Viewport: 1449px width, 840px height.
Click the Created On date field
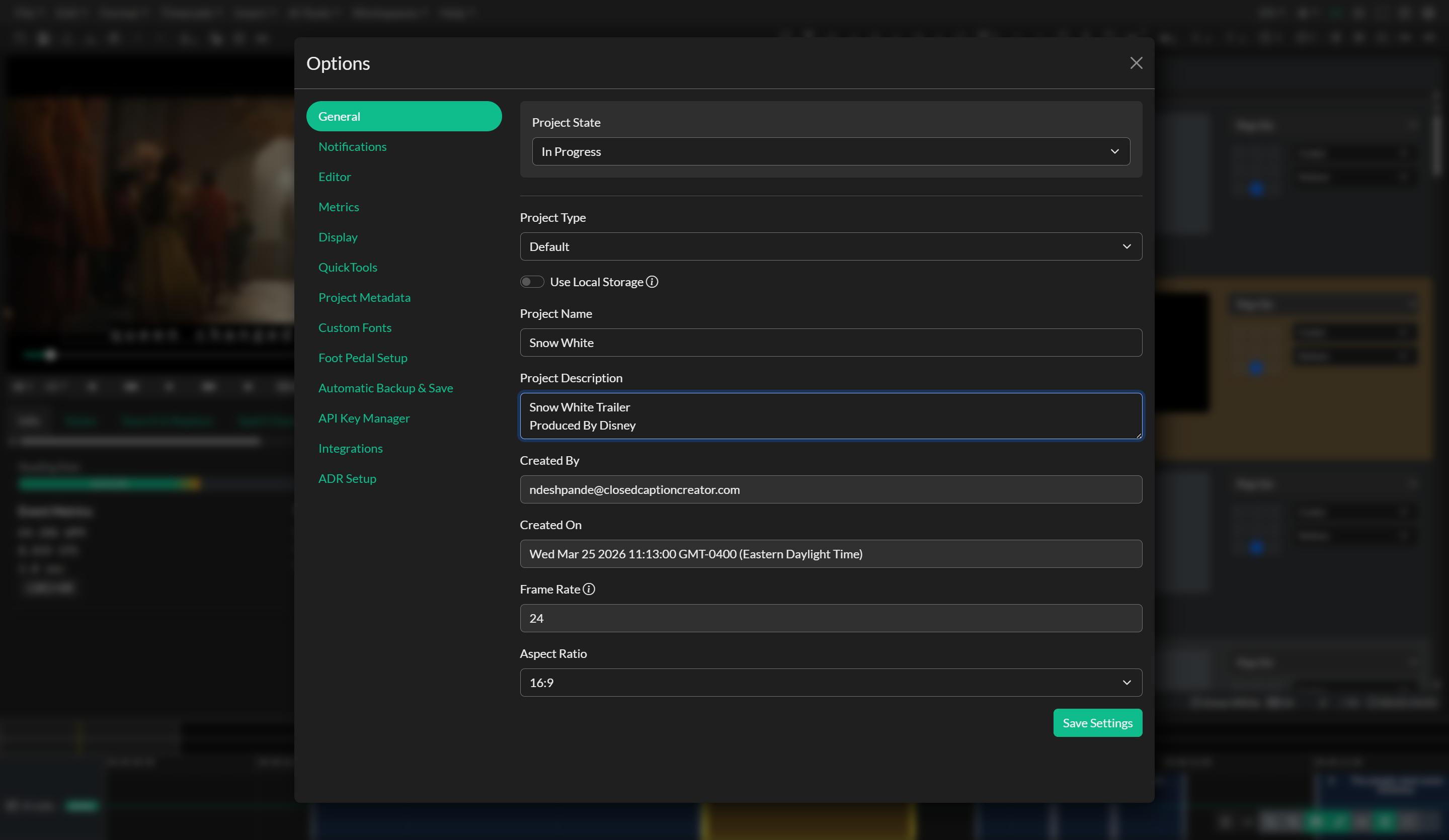point(831,554)
